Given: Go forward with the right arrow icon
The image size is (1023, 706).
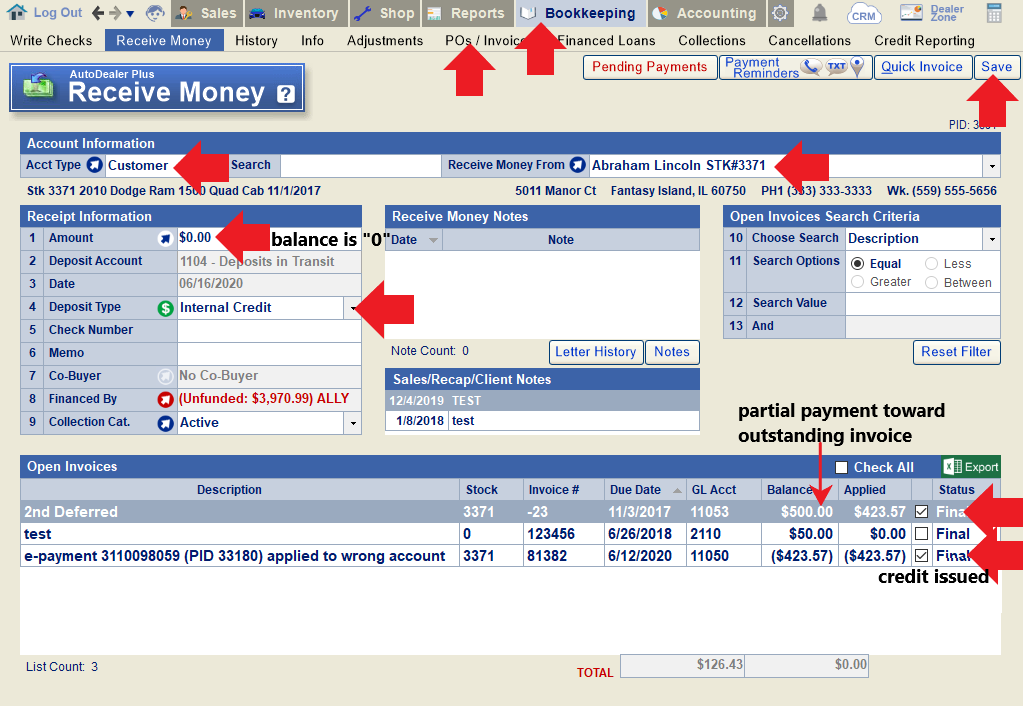Looking at the screenshot, I should pos(115,12).
